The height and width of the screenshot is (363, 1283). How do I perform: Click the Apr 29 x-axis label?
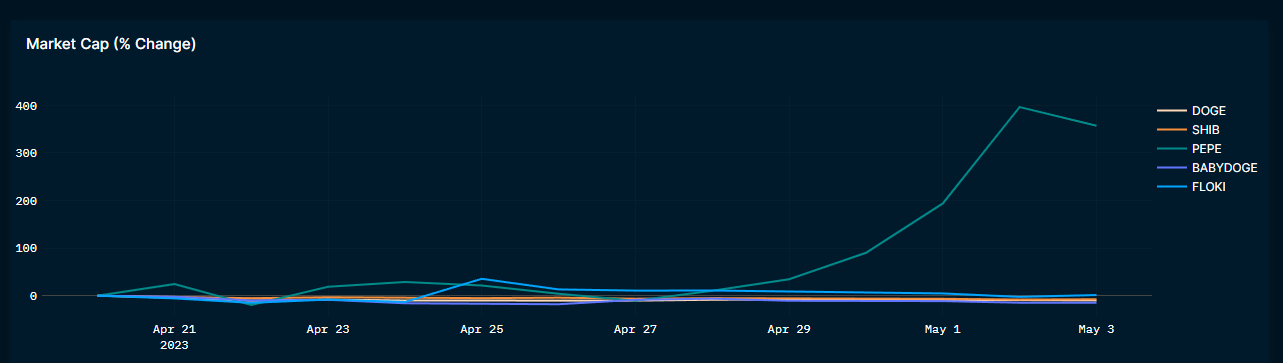(x=789, y=328)
